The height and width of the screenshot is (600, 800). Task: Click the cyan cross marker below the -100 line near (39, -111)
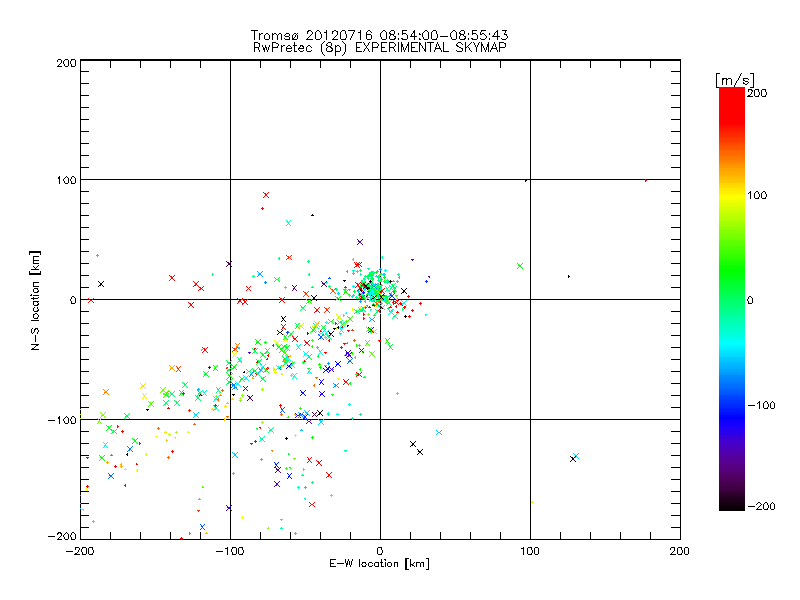439,433
